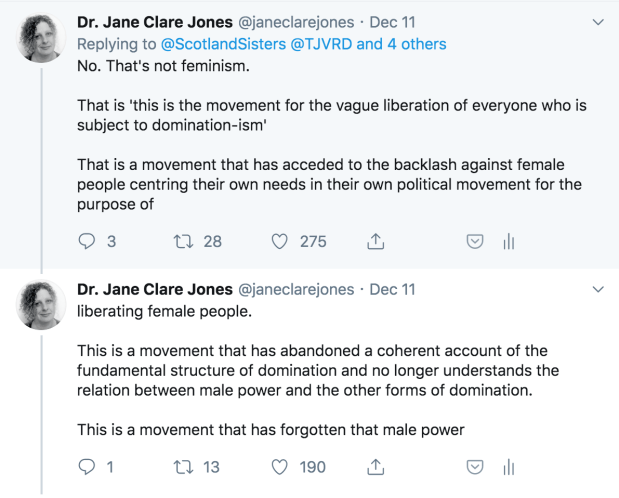This screenshot has width=619, height=498.
Task: Reply to the first tweet
Action: (87, 241)
